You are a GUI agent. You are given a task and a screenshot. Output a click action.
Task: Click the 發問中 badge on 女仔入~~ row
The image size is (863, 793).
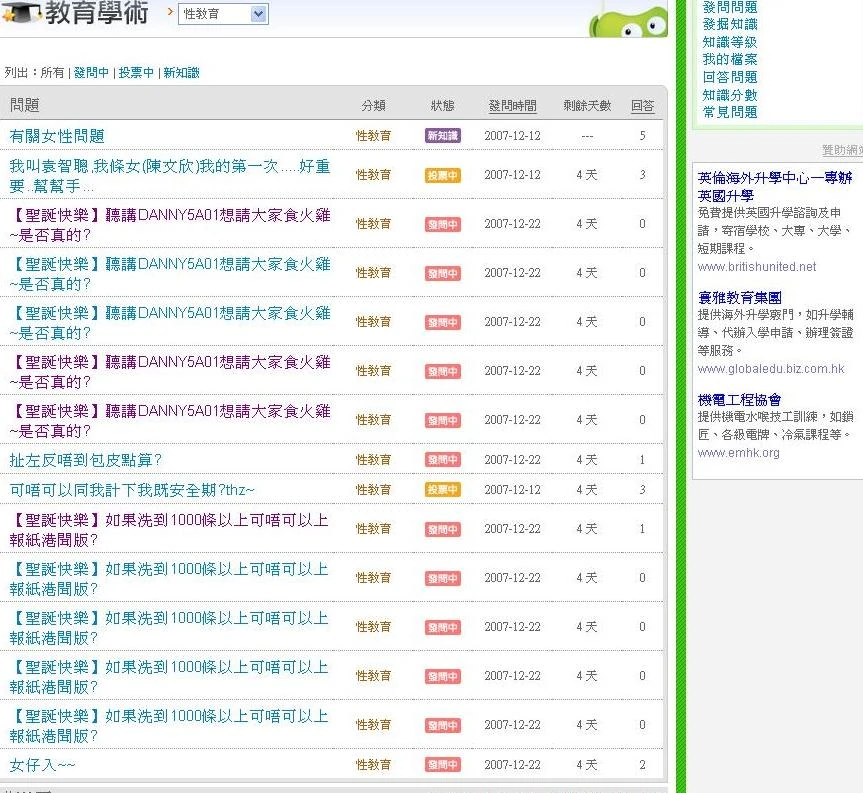click(442, 764)
